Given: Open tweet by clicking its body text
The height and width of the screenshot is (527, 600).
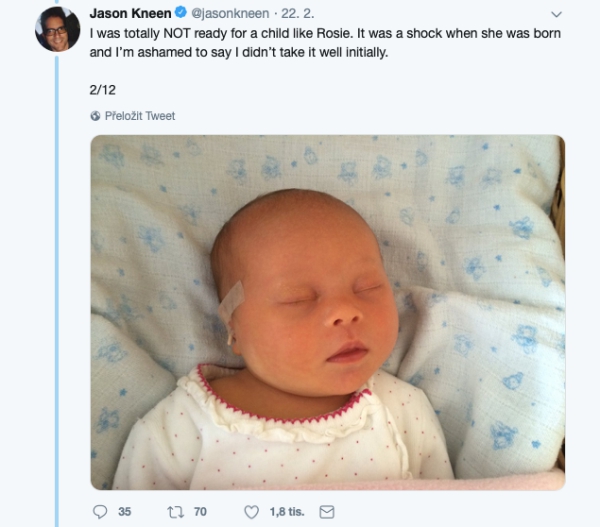Looking at the screenshot, I should tap(325, 42).
